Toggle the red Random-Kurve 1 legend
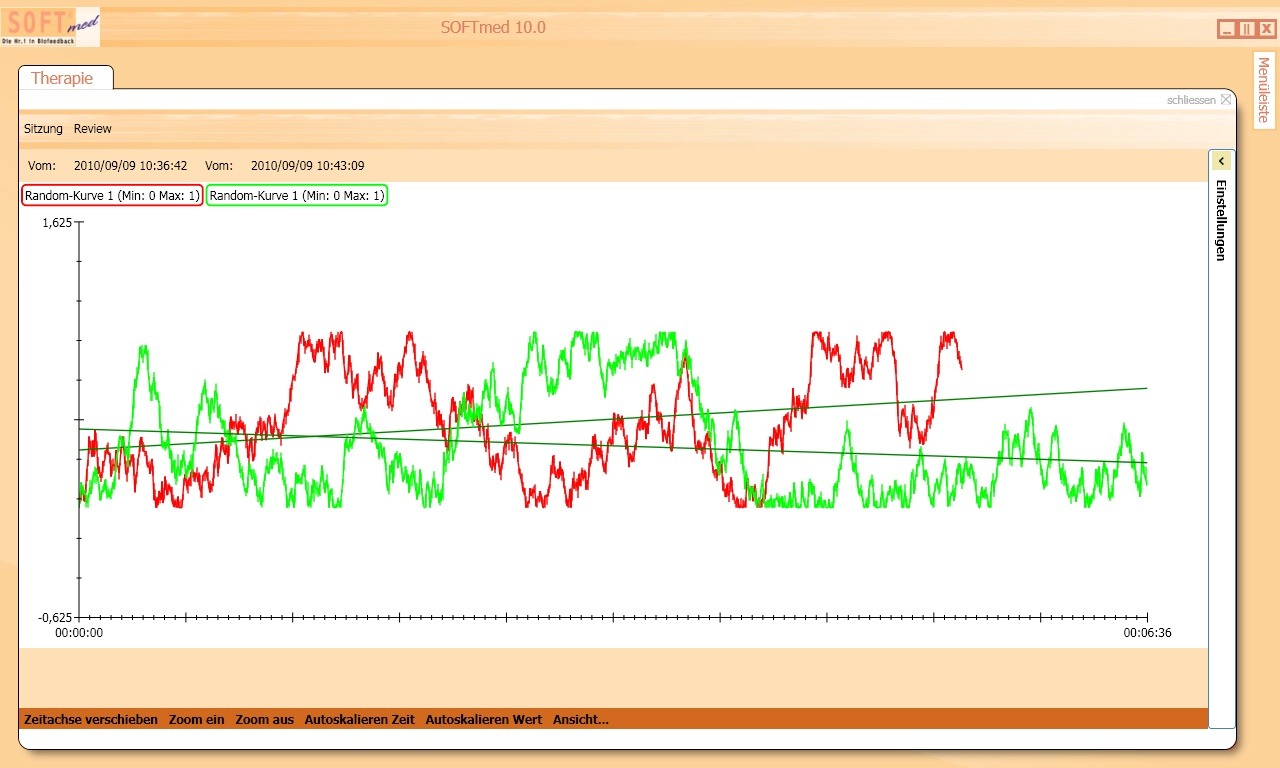Viewport: 1280px width, 768px height. point(111,195)
